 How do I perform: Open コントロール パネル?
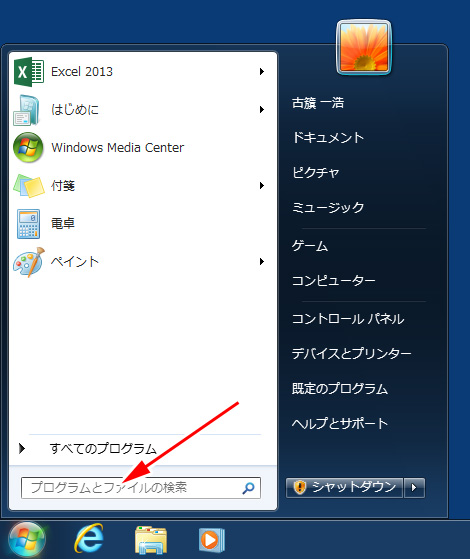tap(348, 319)
